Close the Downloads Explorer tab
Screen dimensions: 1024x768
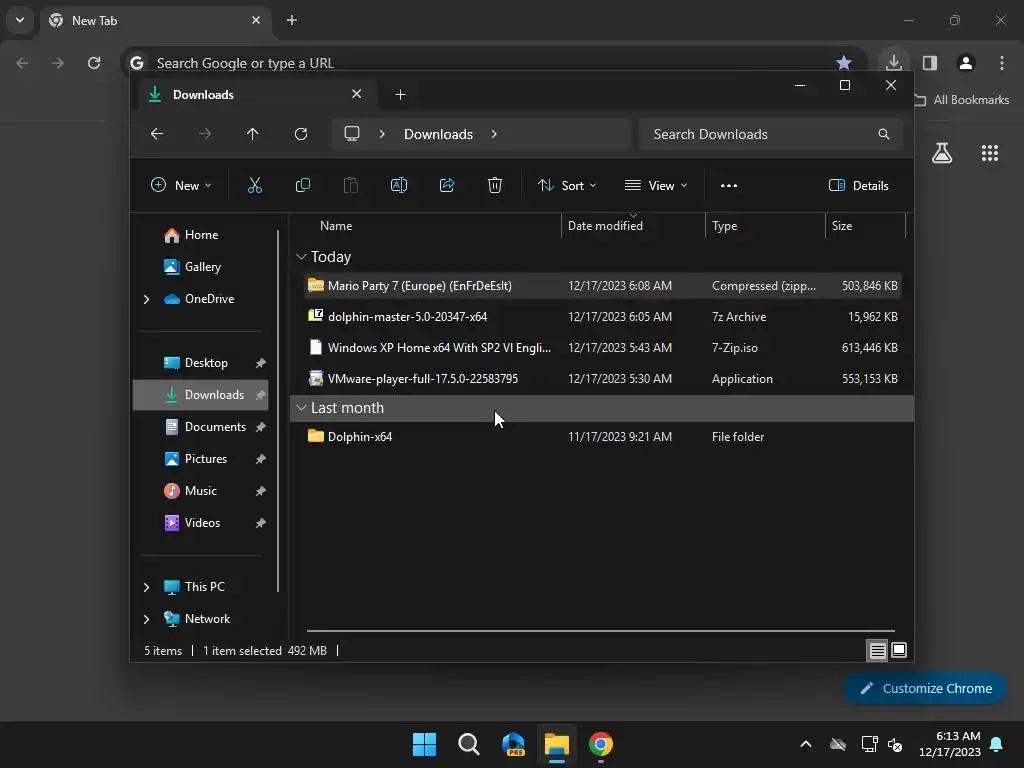tap(357, 94)
